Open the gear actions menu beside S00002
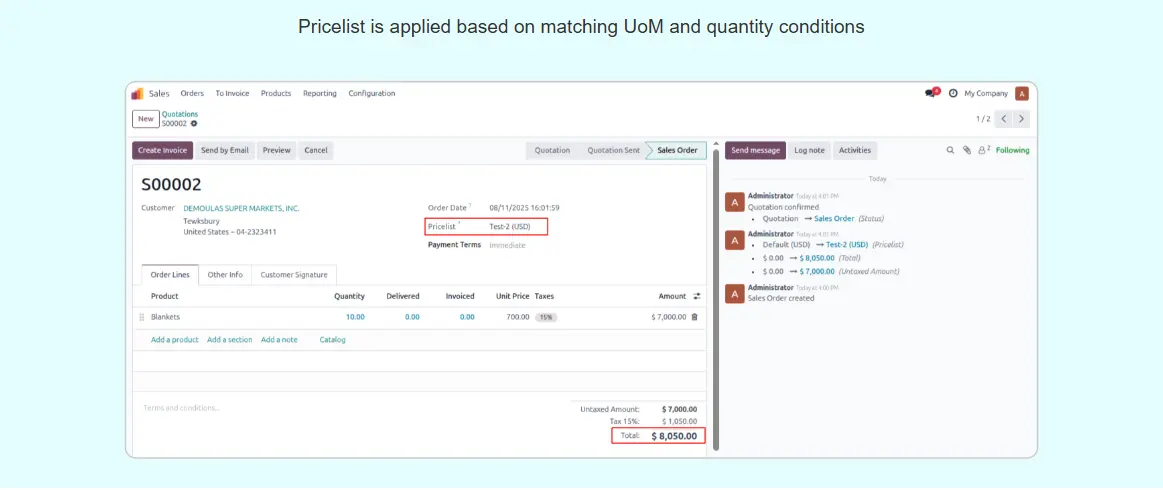This screenshot has width=1163, height=490. pos(194,124)
